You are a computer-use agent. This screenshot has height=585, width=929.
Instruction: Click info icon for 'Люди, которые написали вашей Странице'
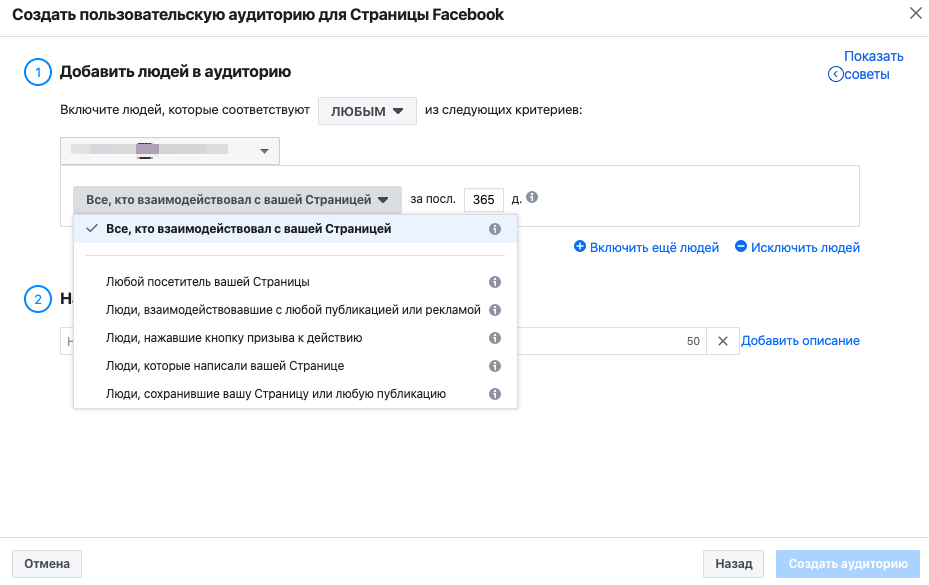pyautogui.click(x=494, y=366)
